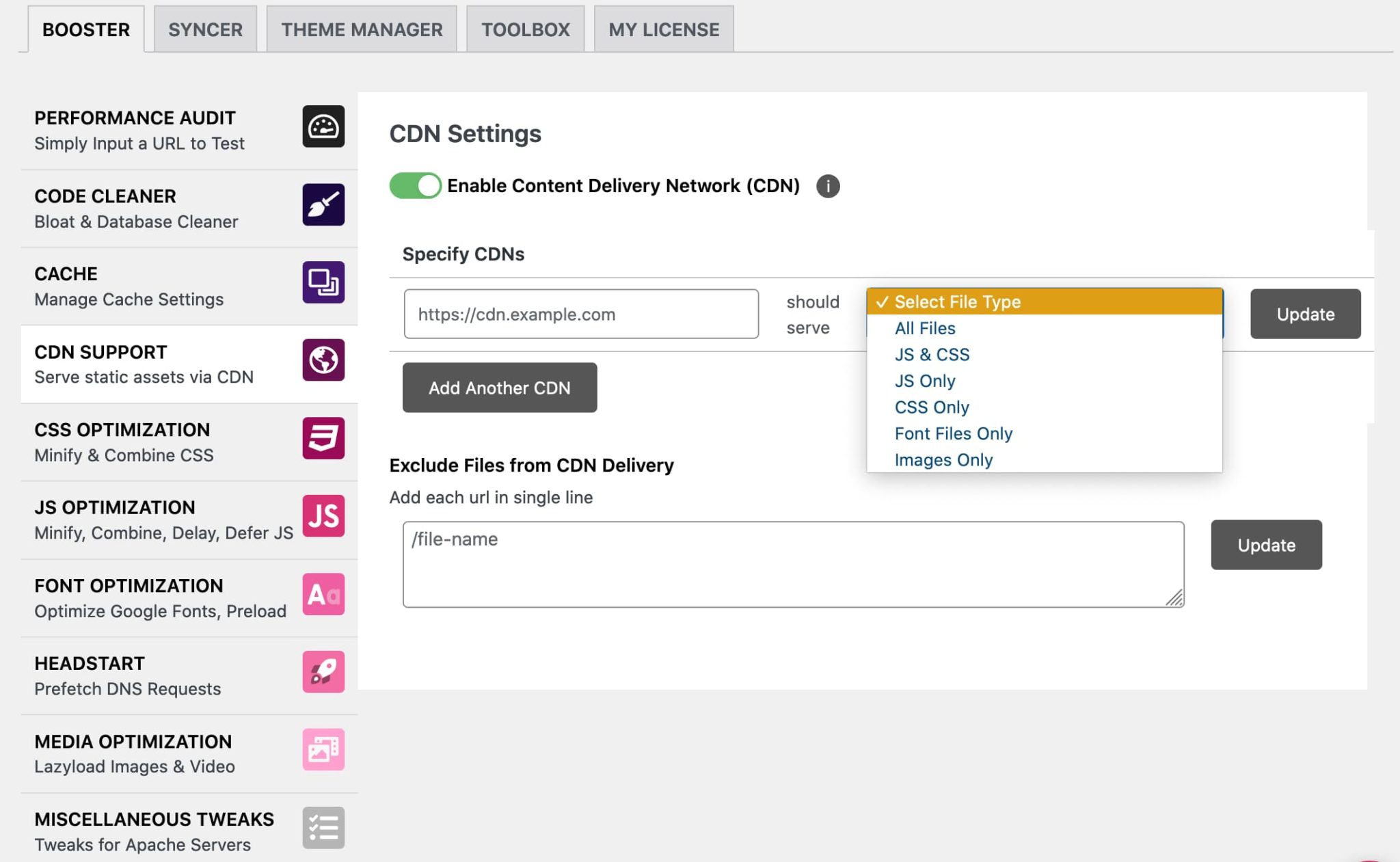Select the Performance Audit speedometer icon
Viewport: 1400px width, 862px height.
click(x=324, y=127)
